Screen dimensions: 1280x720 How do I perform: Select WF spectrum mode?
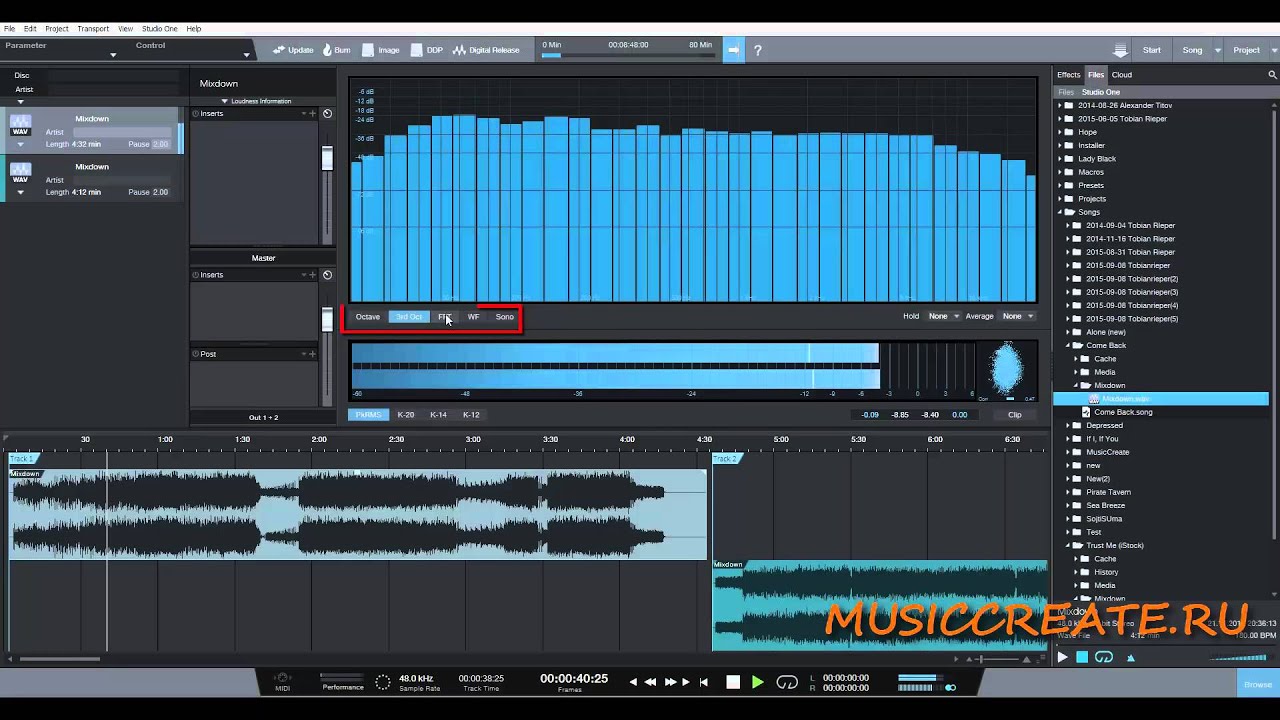pyautogui.click(x=473, y=317)
